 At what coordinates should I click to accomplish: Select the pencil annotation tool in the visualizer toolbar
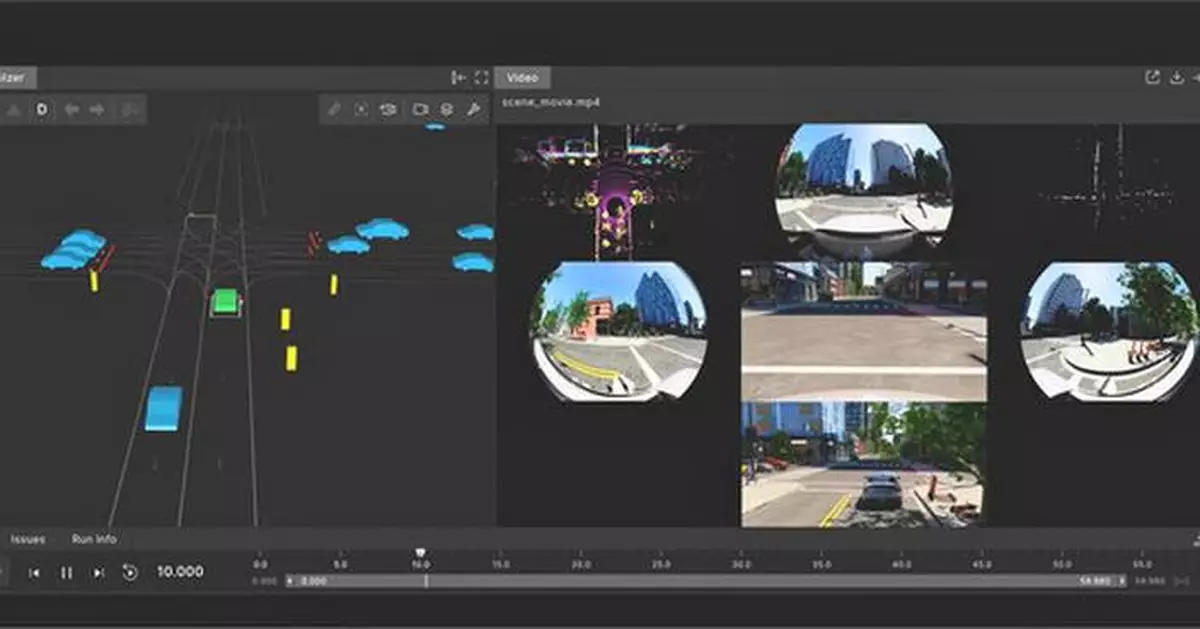pos(334,110)
